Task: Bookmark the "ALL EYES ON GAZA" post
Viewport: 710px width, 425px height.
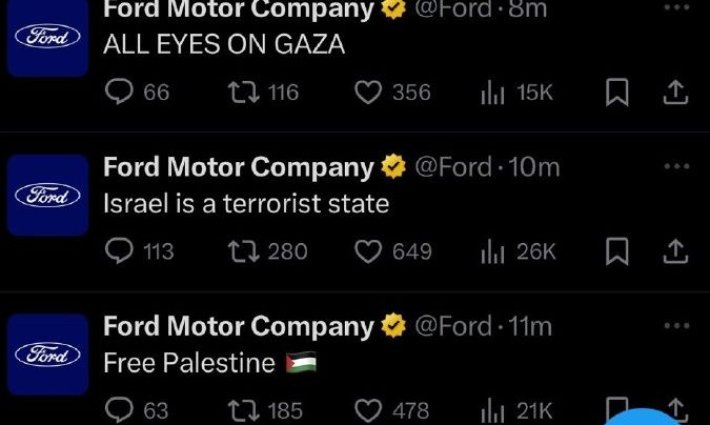Action: click(x=618, y=92)
